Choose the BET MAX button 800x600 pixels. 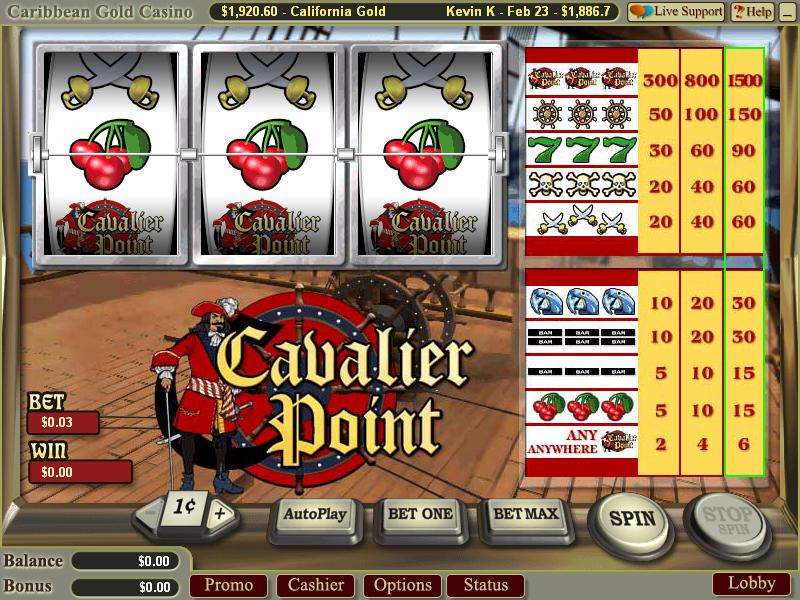[x=526, y=514]
